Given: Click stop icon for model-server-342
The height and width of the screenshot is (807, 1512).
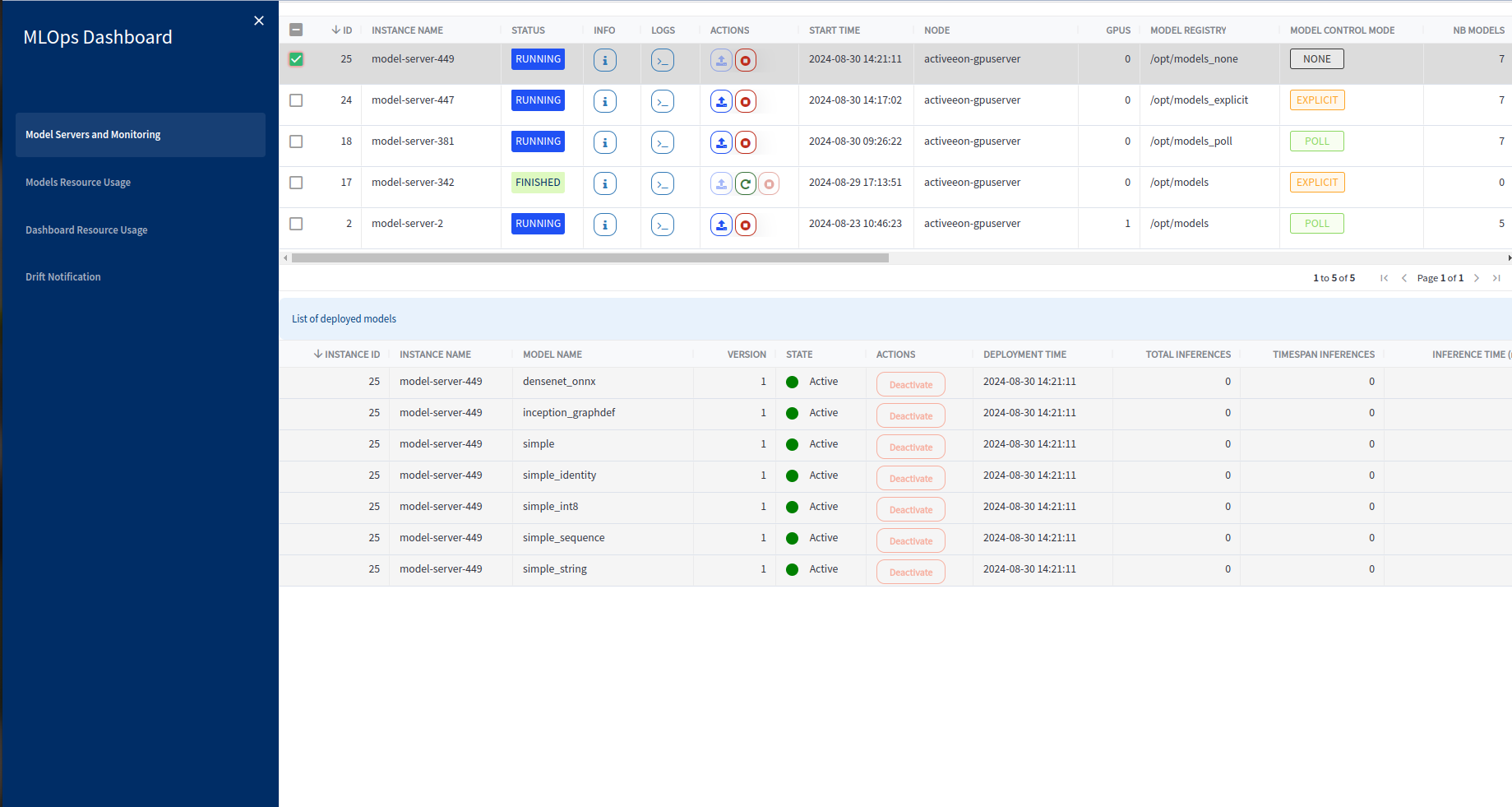Looking at the screenshot, I should click(769, 183).
